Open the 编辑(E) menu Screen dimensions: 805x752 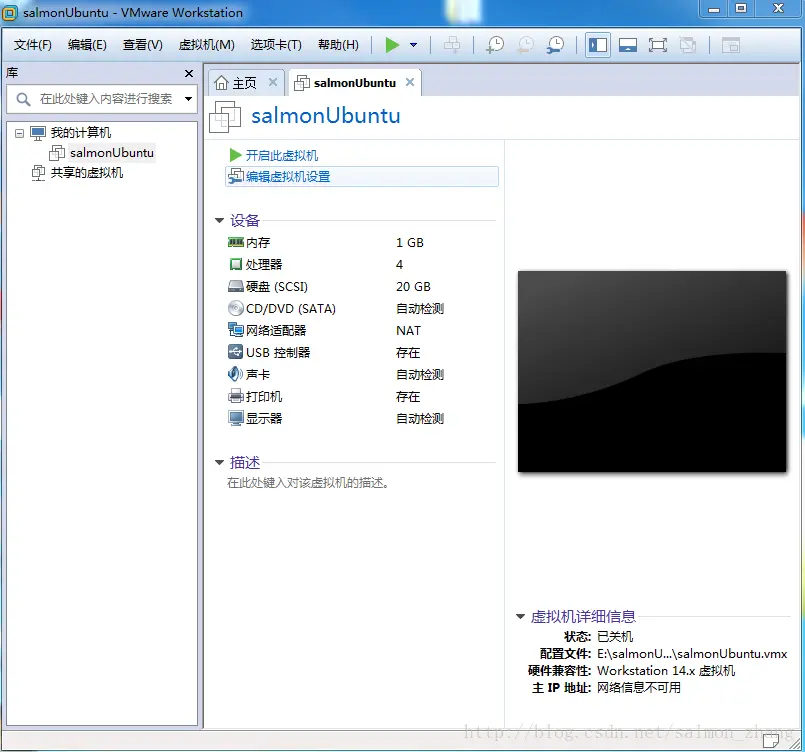[87, 45]
